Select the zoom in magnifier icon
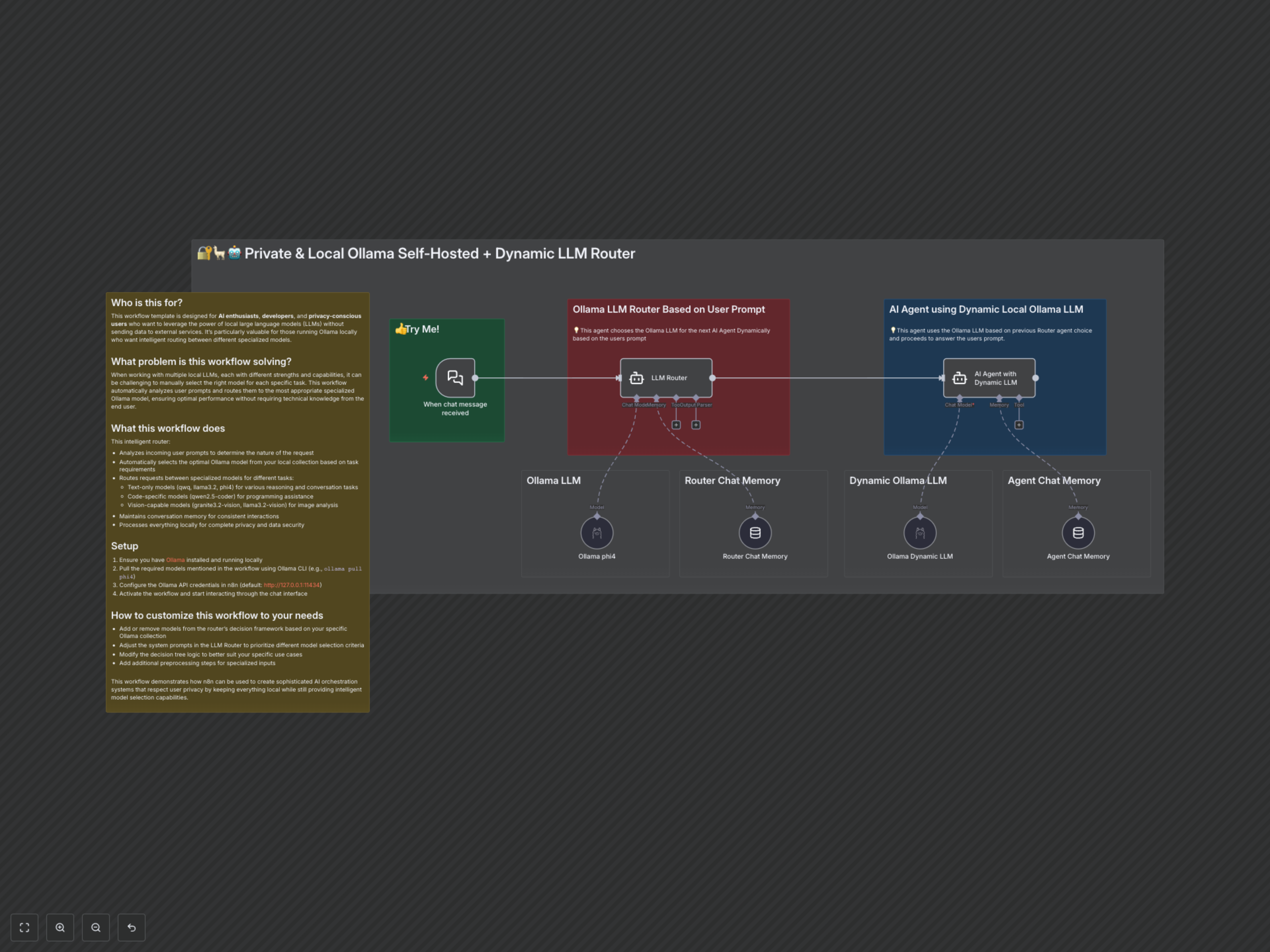1270x952 pixels. click(60, 927)
